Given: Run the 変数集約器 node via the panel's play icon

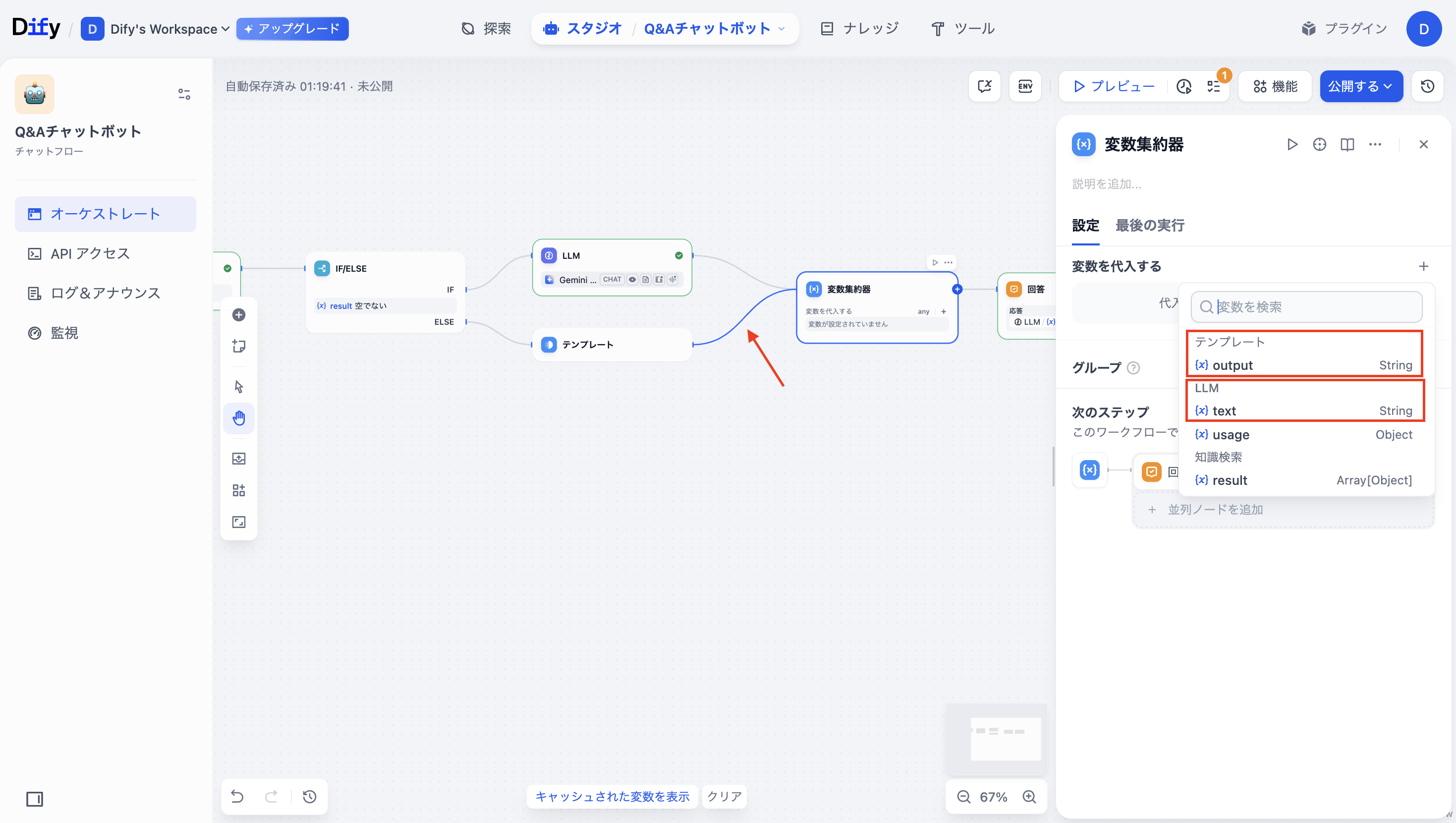Looking at the screenshot, I should [1292, 144].
